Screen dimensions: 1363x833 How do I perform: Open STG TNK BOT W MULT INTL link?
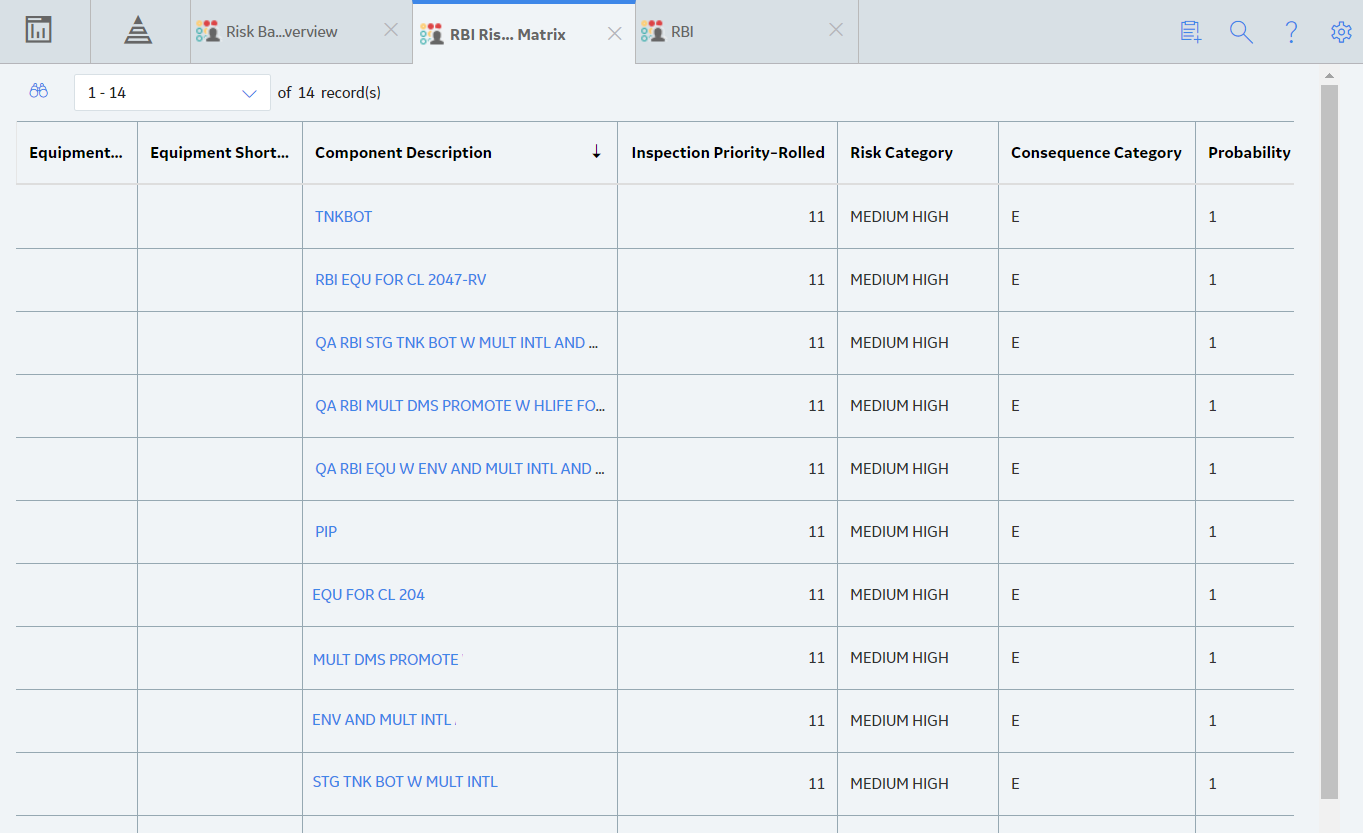pyautogui.click(x=405, y=781)
